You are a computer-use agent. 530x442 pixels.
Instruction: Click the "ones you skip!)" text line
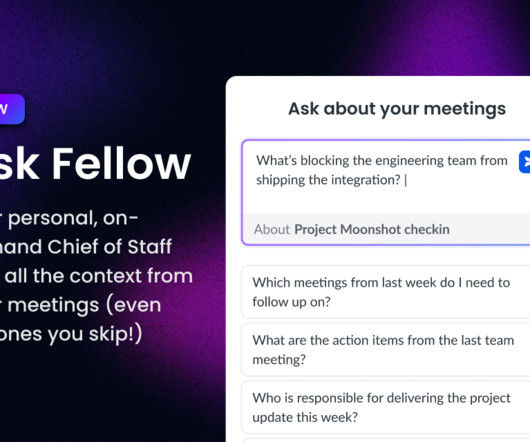point(71,335)
